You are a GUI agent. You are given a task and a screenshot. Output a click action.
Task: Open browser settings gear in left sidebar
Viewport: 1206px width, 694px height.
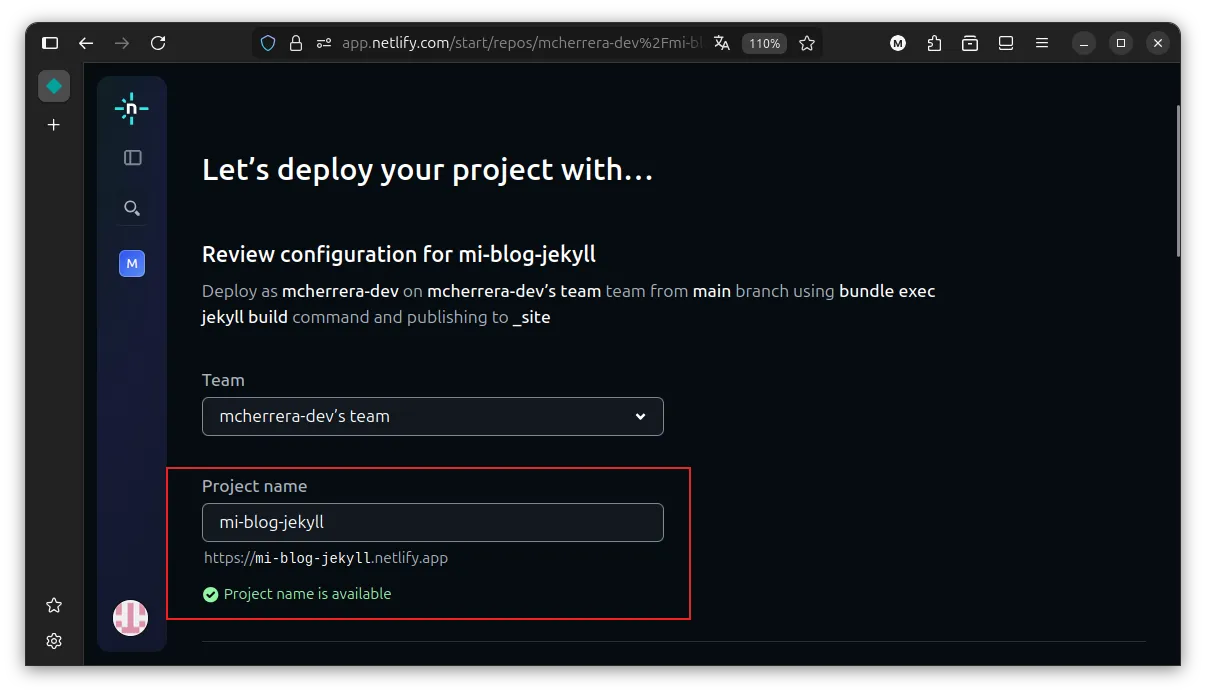click(x=54, y=641)
